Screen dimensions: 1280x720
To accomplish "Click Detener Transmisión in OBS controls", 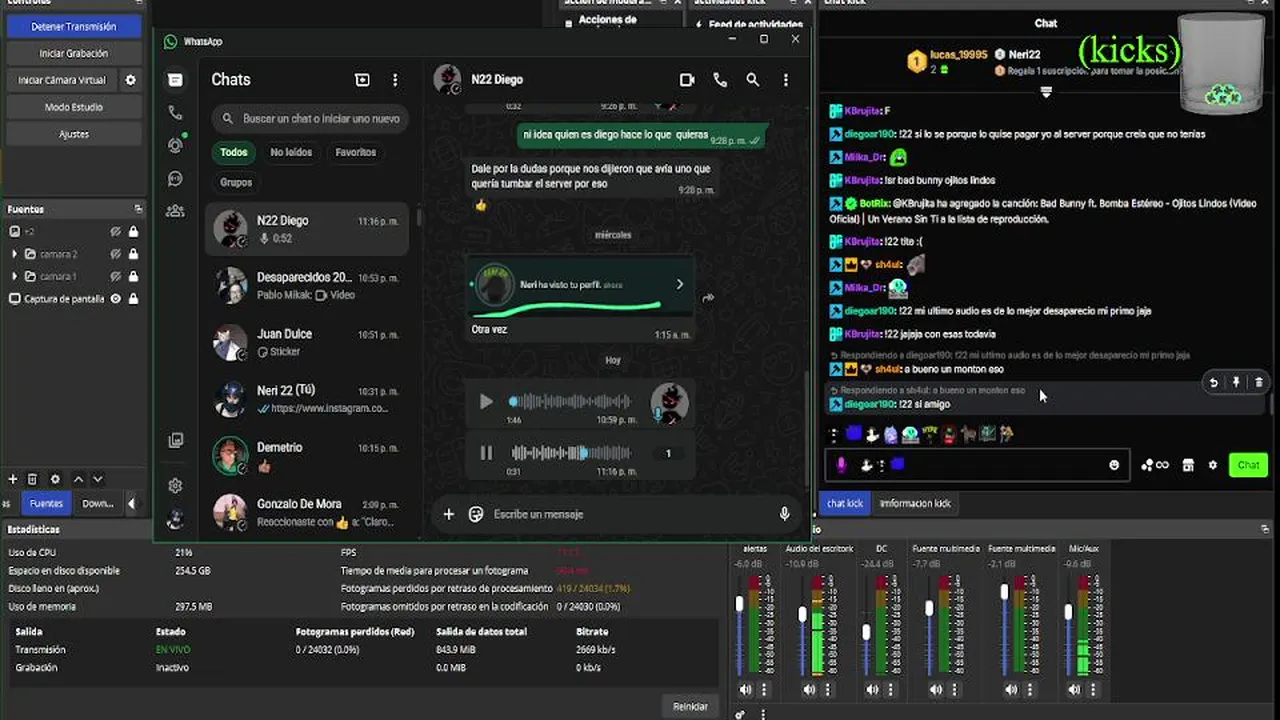I will click(x=73, y=26).
